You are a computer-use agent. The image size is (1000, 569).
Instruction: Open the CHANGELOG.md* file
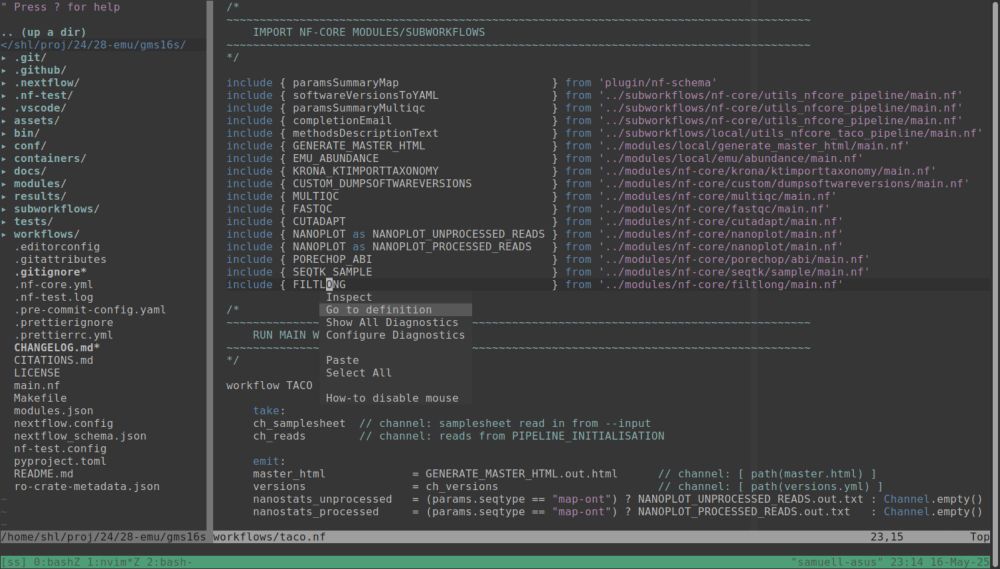57,348
